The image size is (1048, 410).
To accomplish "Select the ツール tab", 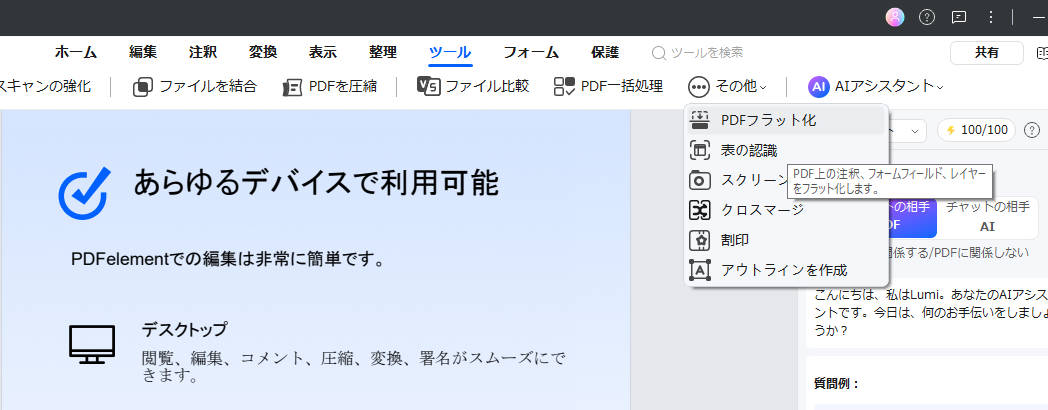I will point(450,52).
